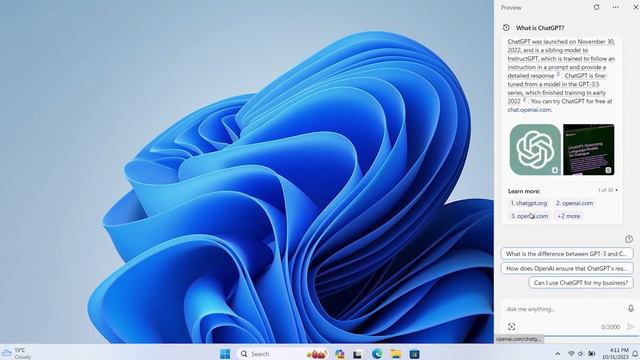This screenshot has height=360, width=640.
Task: Click the search highlight image in taskbar search
Action: 317,354
